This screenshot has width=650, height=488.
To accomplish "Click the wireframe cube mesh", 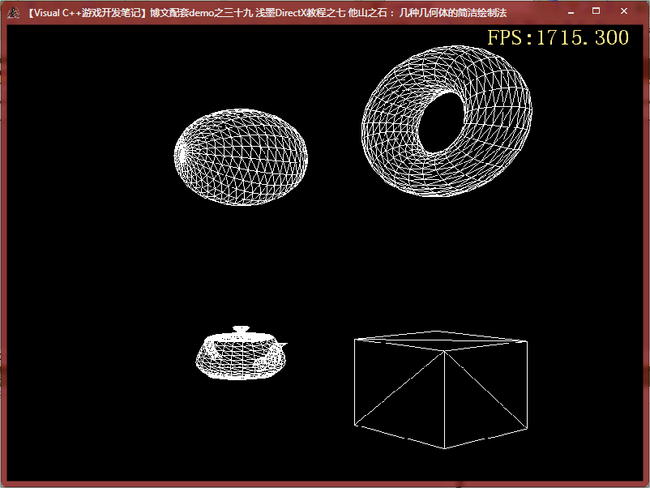I will tap(441, 389).
